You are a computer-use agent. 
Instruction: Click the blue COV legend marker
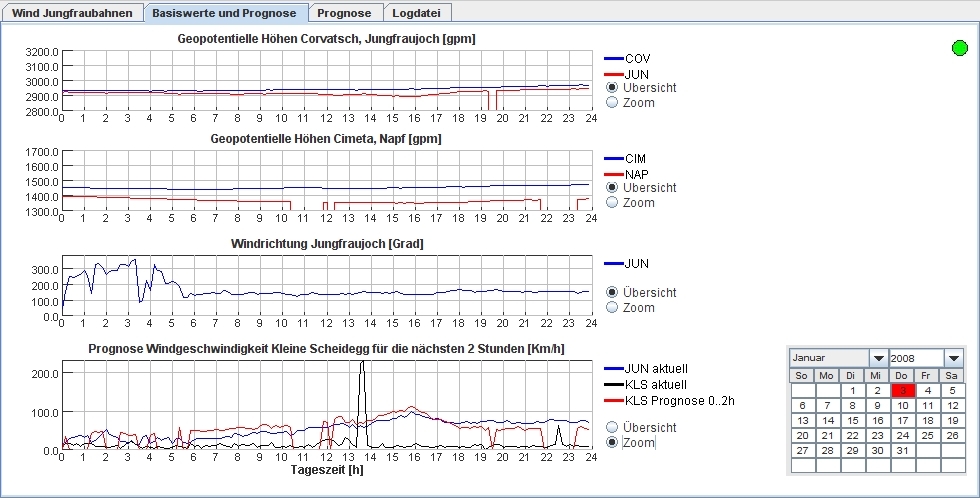point(613,59)
